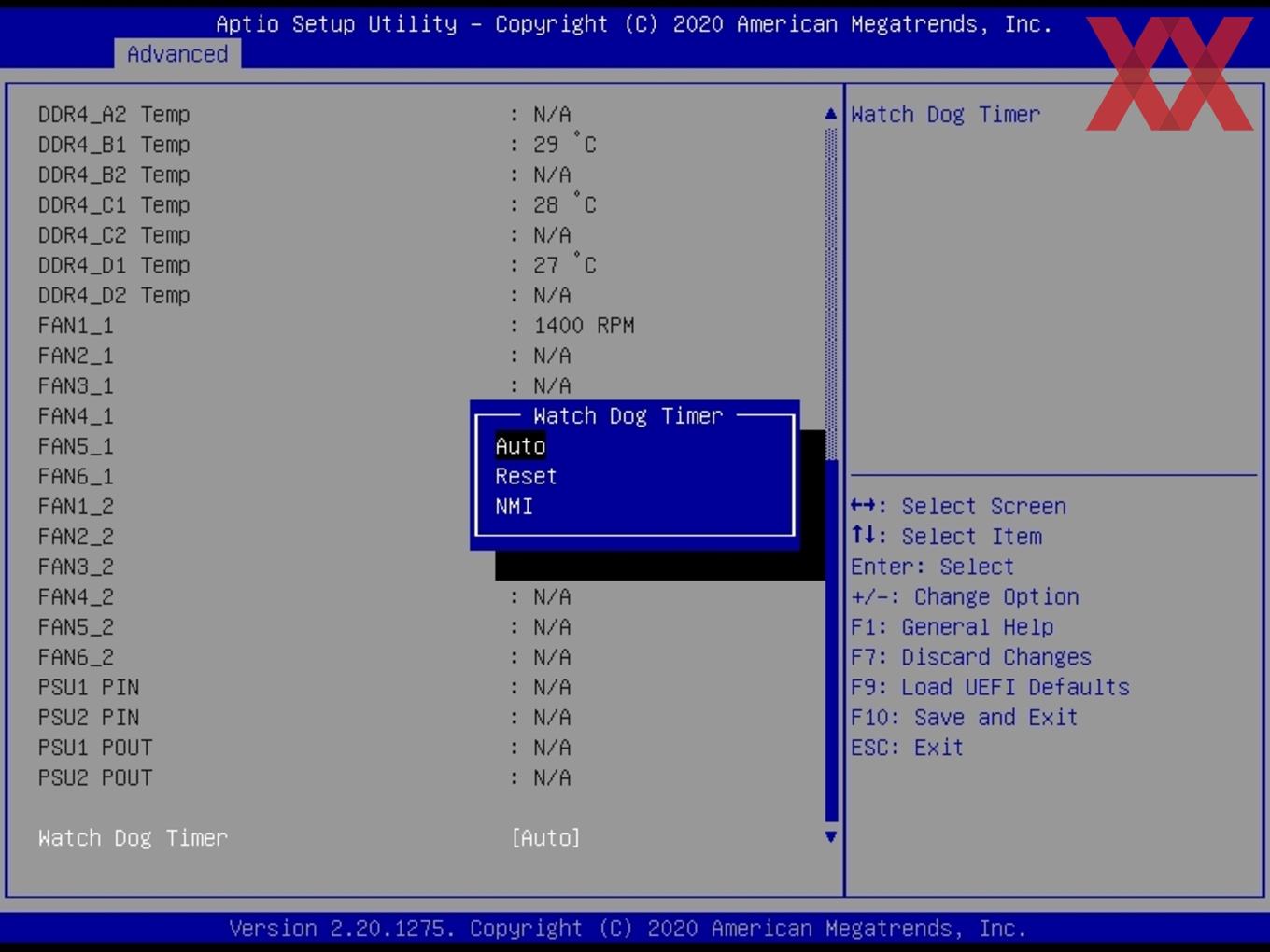Screen dimensions: 1270x952
Task: Choose Reset in Watch Dog Timer popup
Action: [x=526, y=476]
